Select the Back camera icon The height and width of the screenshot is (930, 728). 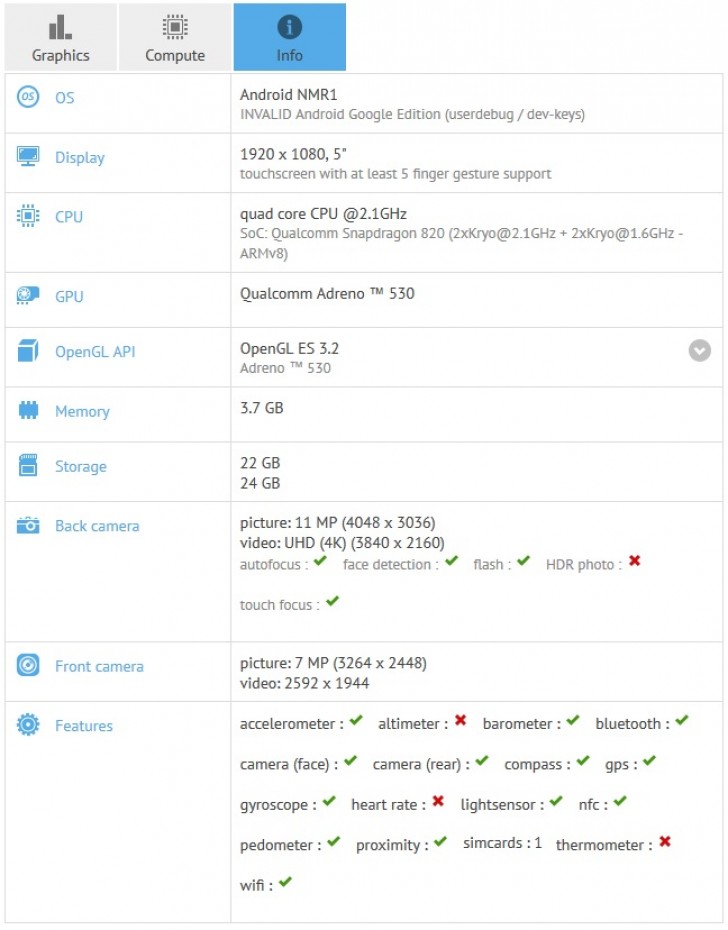tap(27, 526)
